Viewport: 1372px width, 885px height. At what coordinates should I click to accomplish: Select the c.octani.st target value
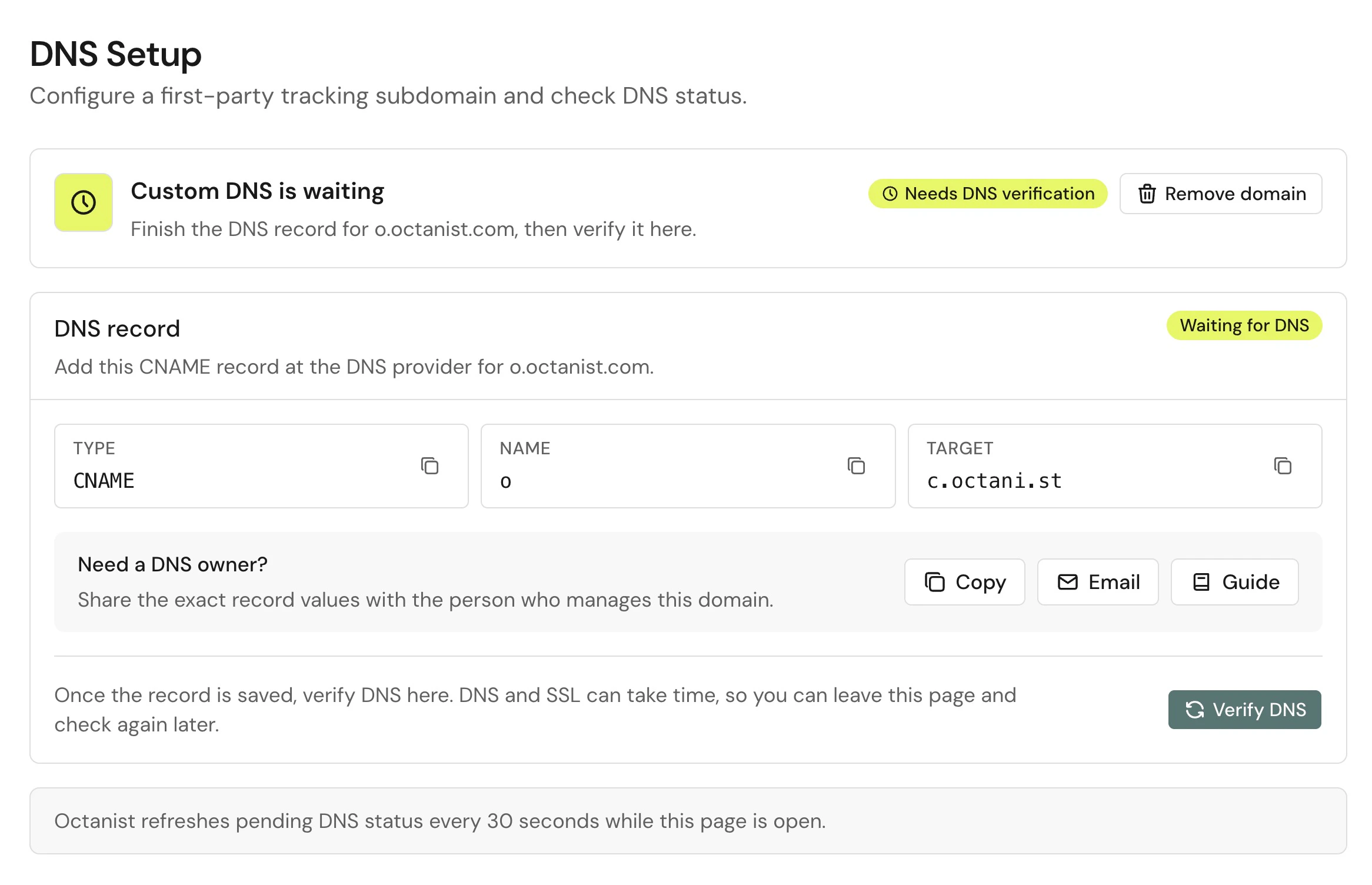[x=994, y=481]
